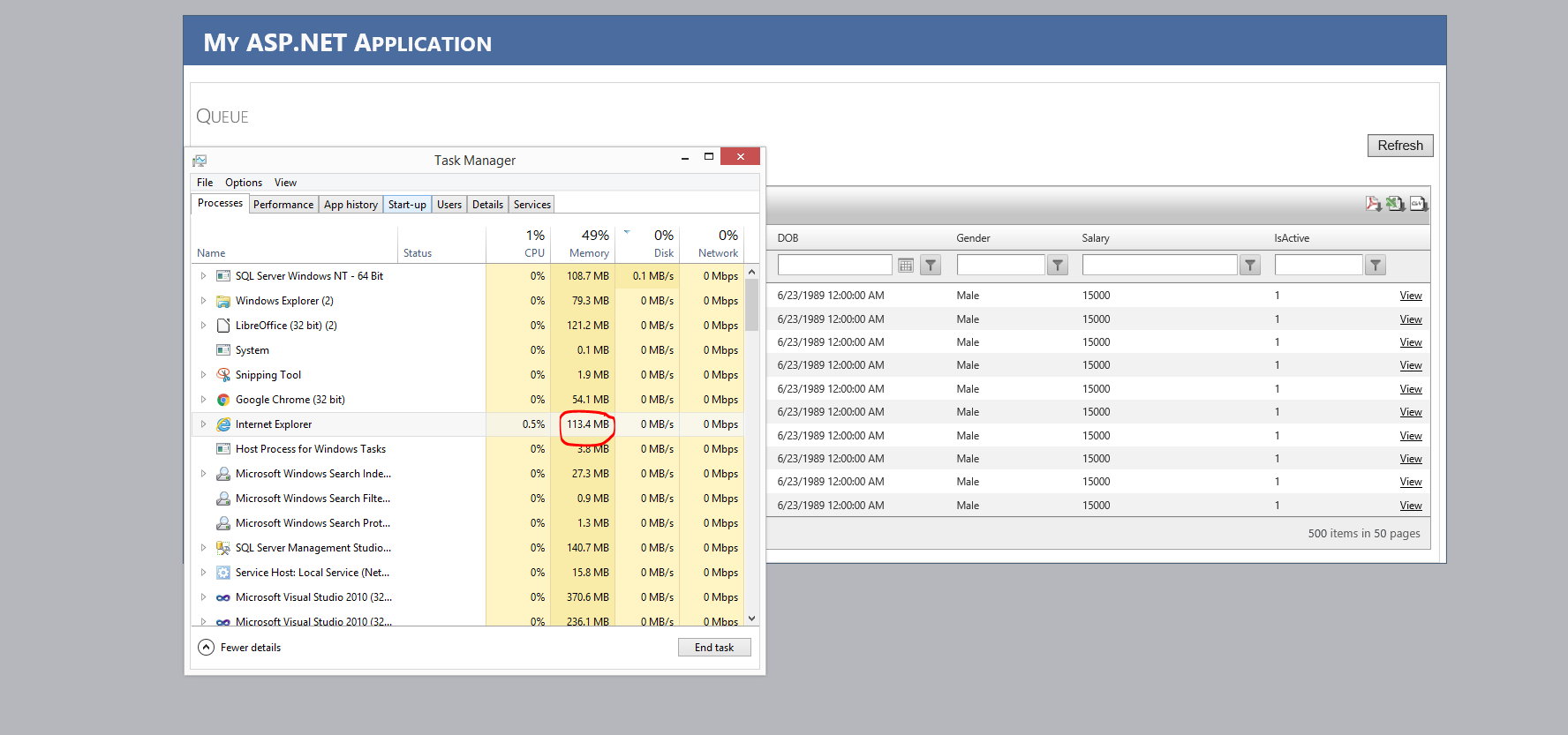Sort the grid by the DOB column header

(788, 238)
